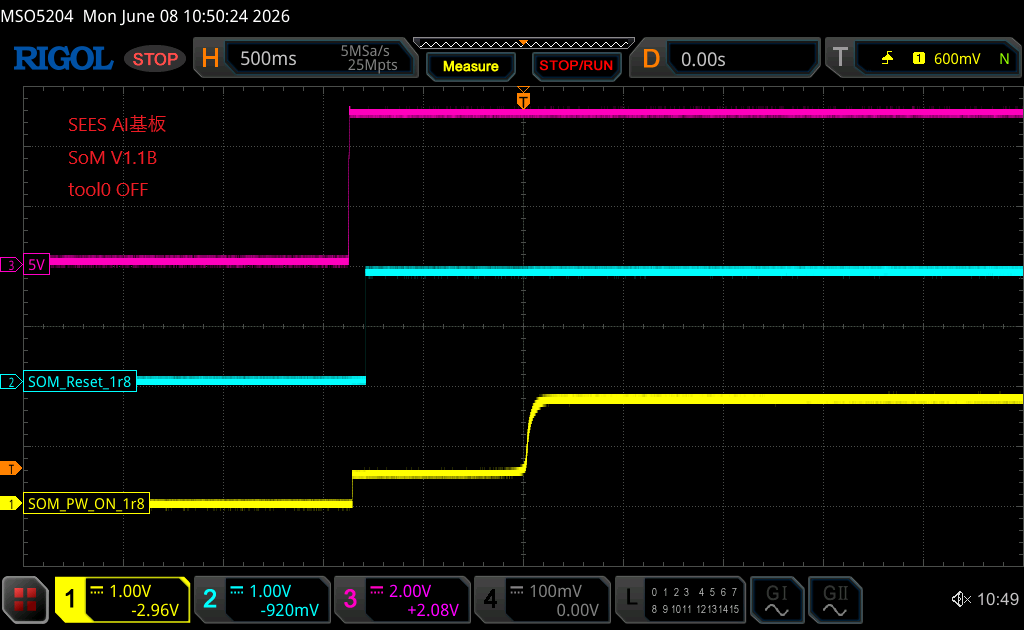Click the 10:49 clock display
The height and width of the screenshot is (630, 1024).
click(997, 599)
